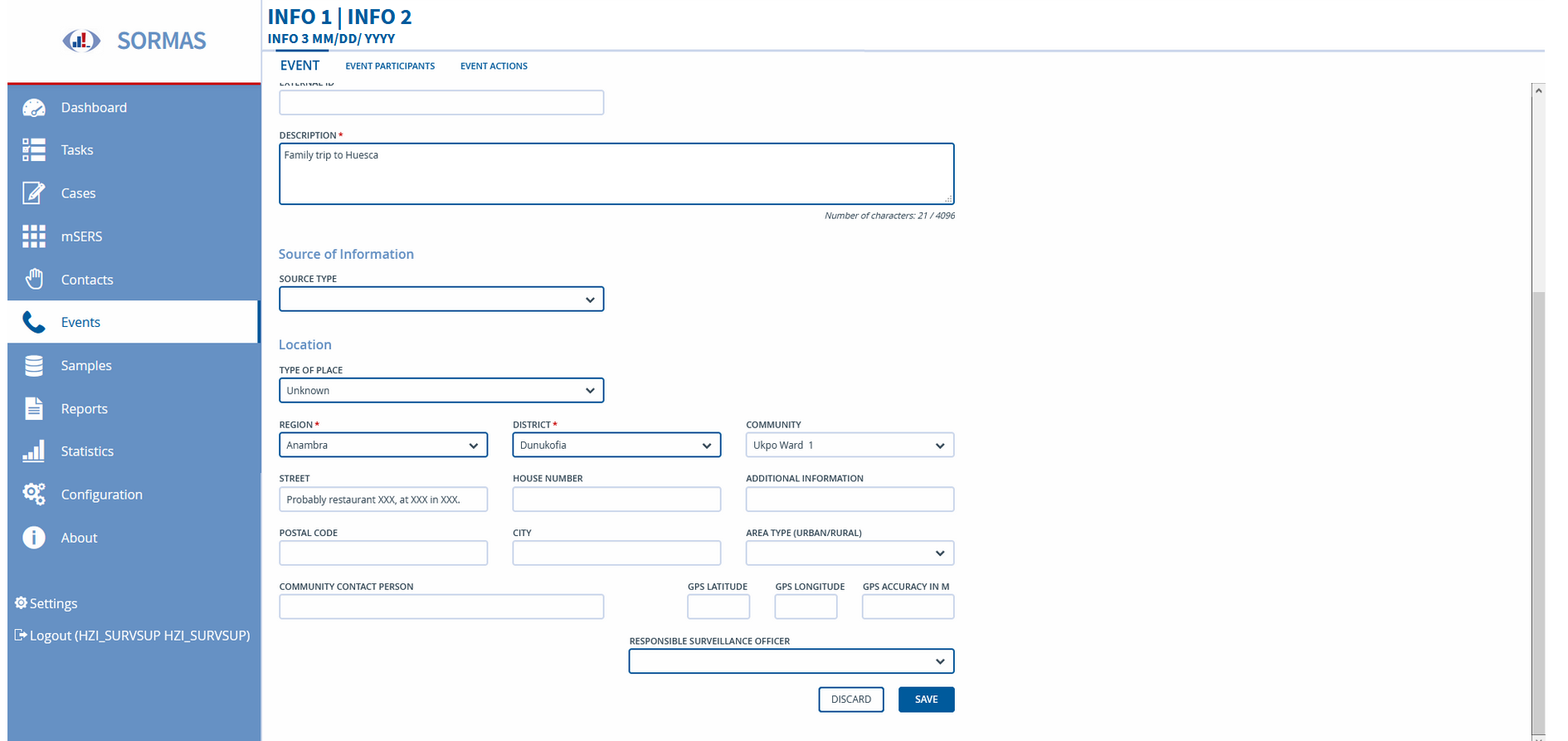The height and width of the screenshot is (741, 1568).
Task: Expand the District dropdown showing Dunukofia
Action: 616,446
